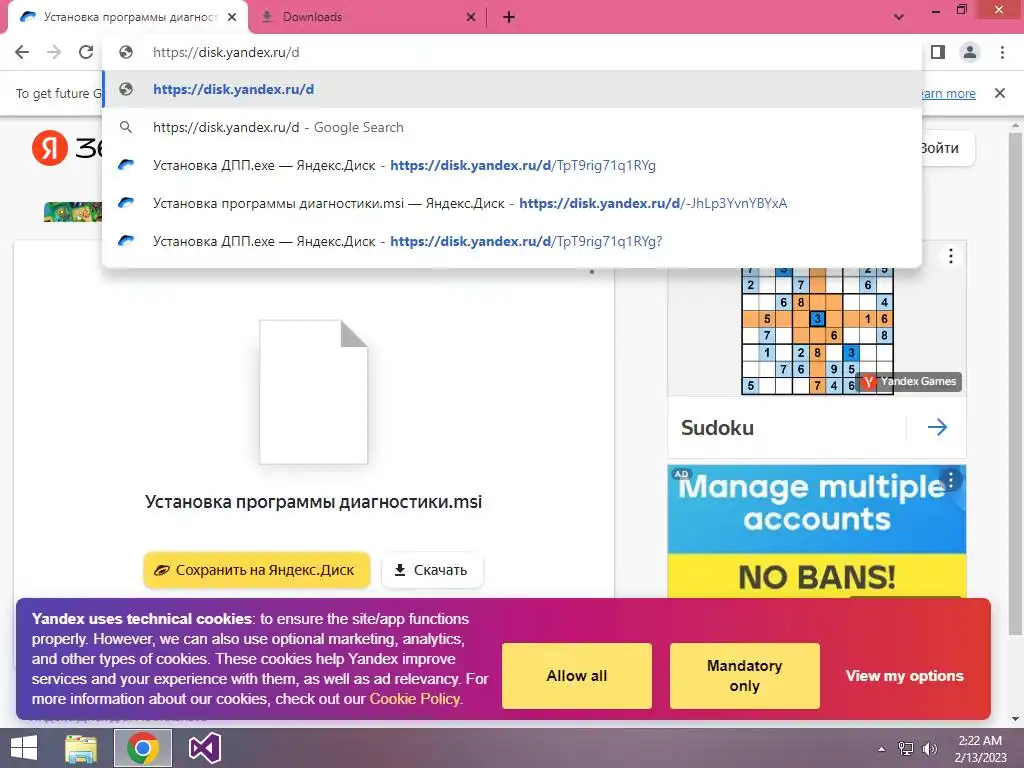Open the tab search chevron
Screen dimensions: 1024x768
pos(899,17)
